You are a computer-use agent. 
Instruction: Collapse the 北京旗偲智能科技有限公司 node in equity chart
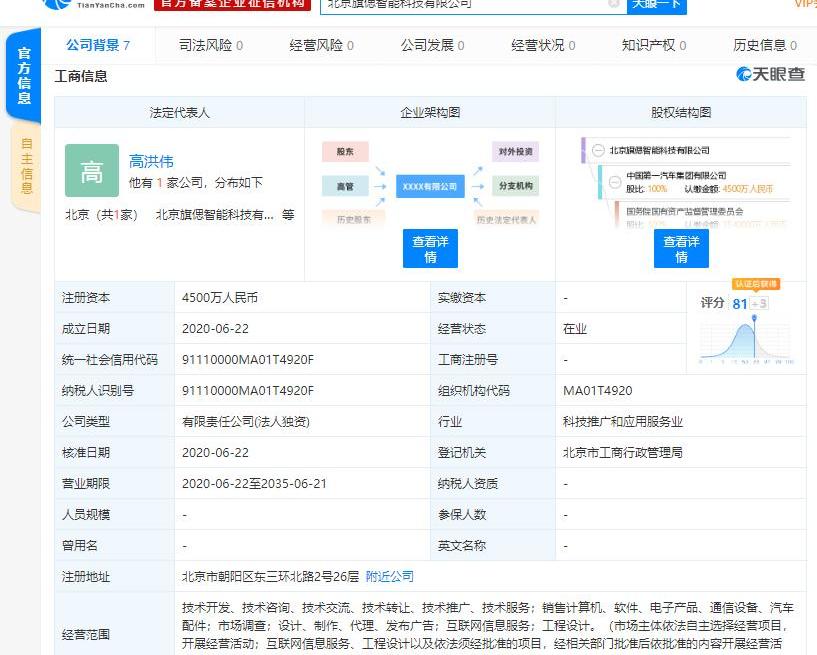tap(598, 150)
